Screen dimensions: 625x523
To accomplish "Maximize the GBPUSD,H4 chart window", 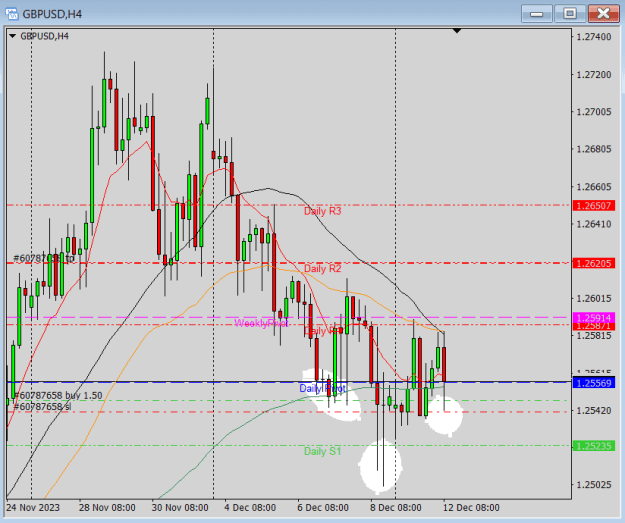I will point(570,14).
